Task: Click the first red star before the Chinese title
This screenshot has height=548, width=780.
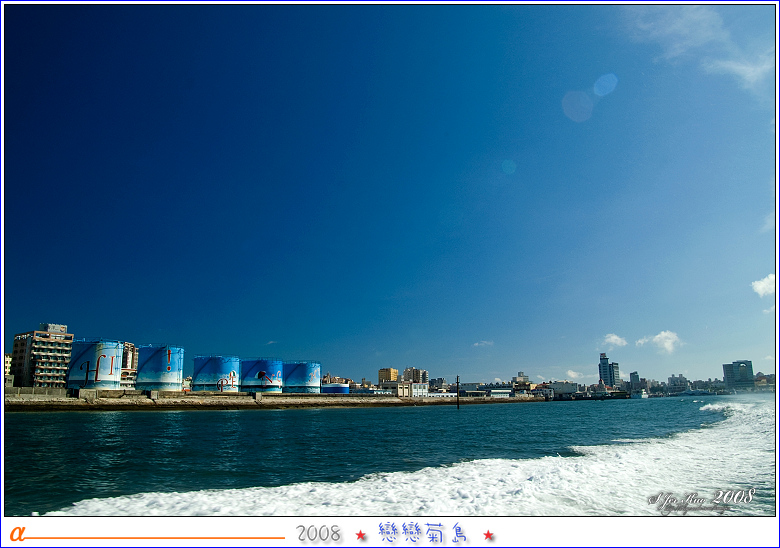Action: click(361, 535)
